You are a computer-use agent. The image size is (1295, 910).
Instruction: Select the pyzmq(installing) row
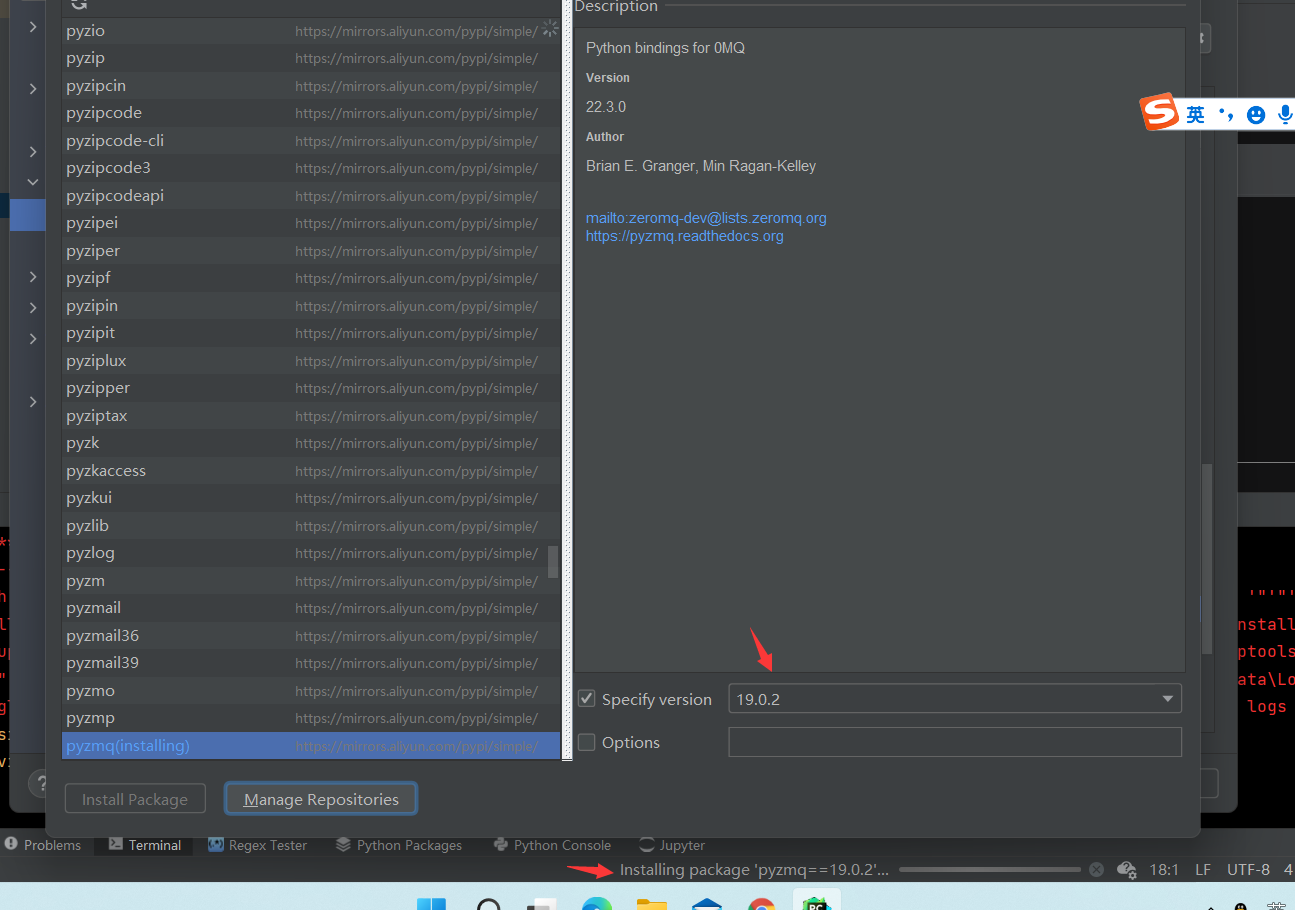(x=311, y=746)
